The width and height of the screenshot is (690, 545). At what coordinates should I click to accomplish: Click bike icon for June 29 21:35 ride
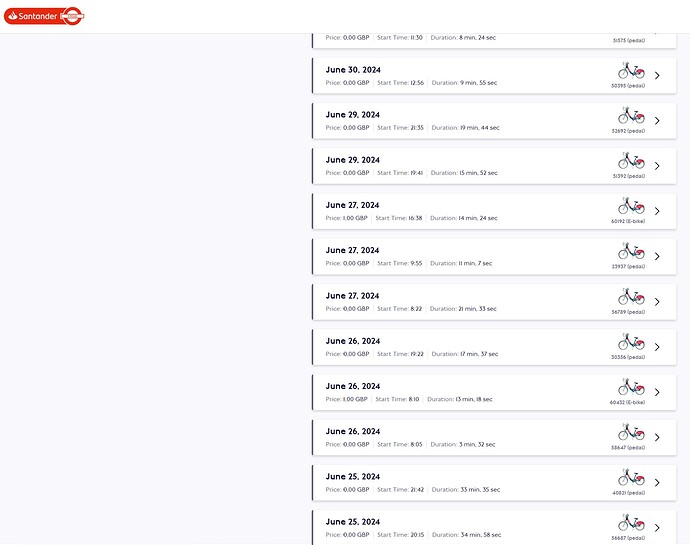[631, 116]
